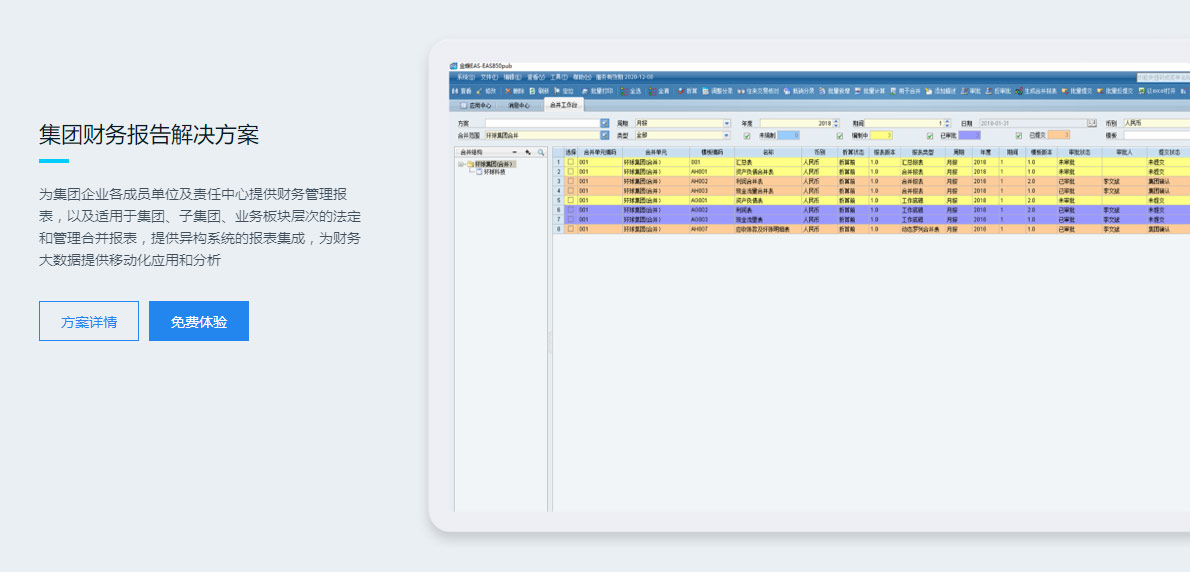Select the 合并工作台 tab
Screen dimensions: 1190x572
(564, 105)
